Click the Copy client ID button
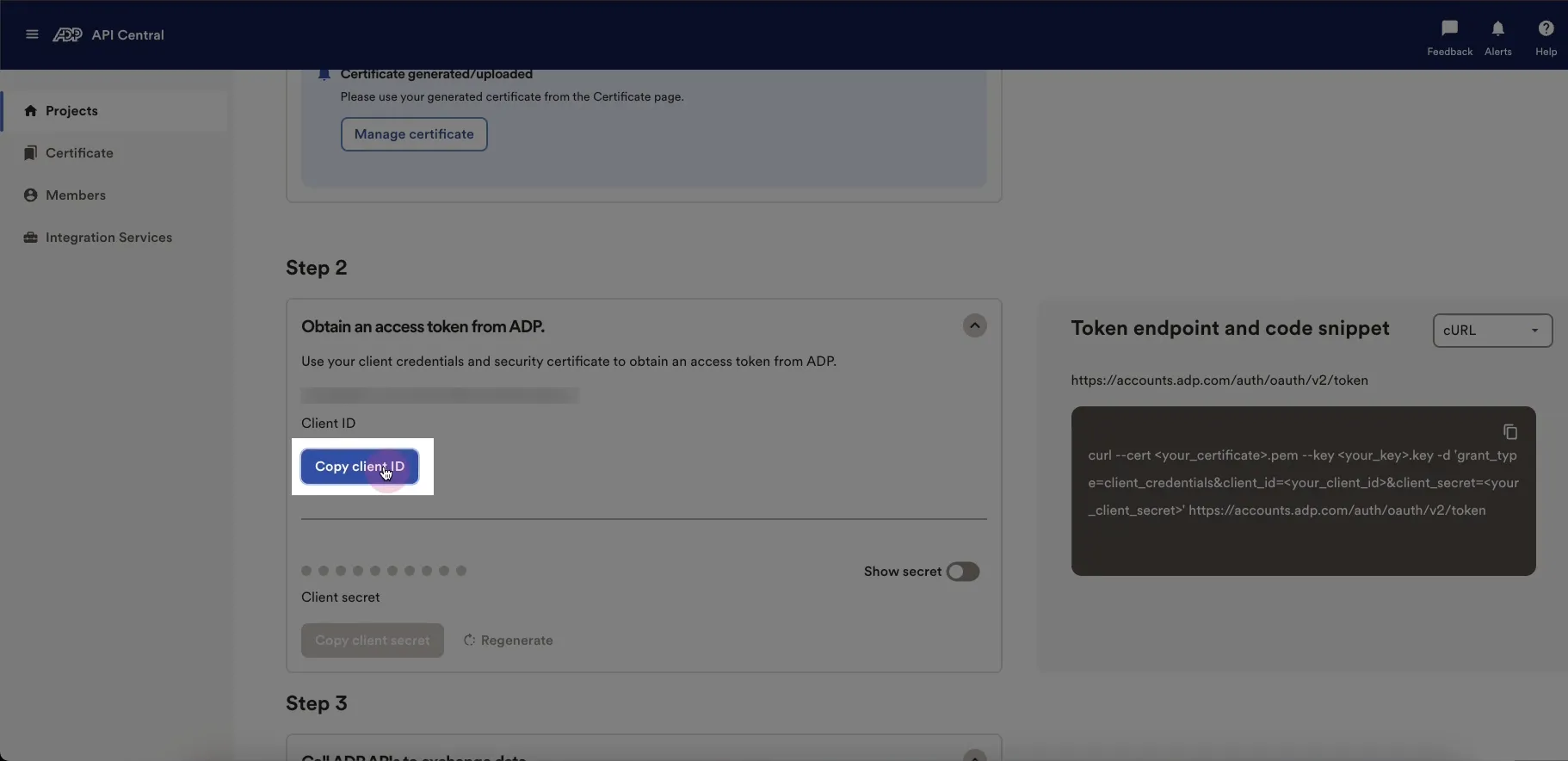Image resolution: width=1568 pixels, height=761 pixels. [x=360, y=467]
